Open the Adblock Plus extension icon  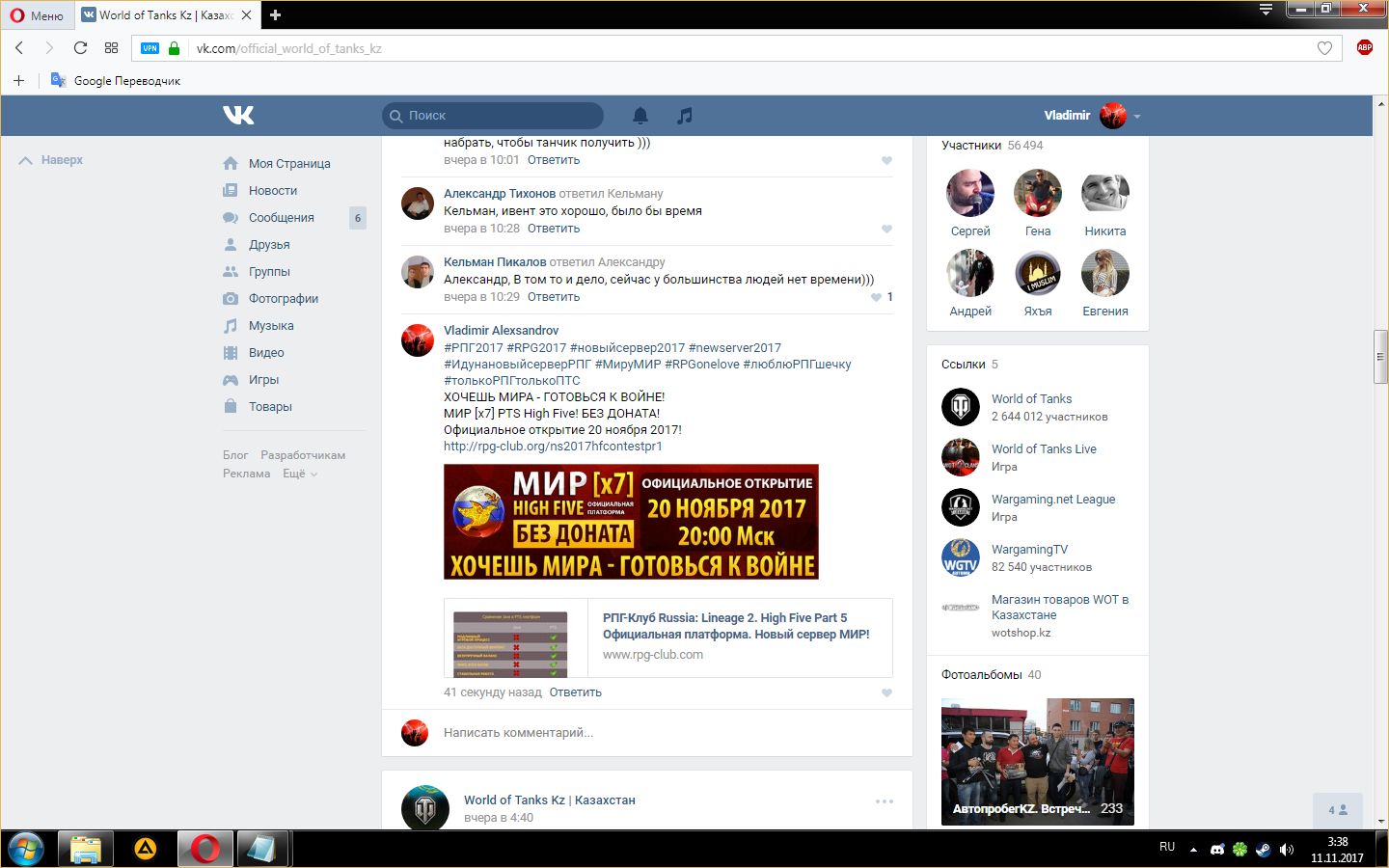click(x=1364, y=48)
